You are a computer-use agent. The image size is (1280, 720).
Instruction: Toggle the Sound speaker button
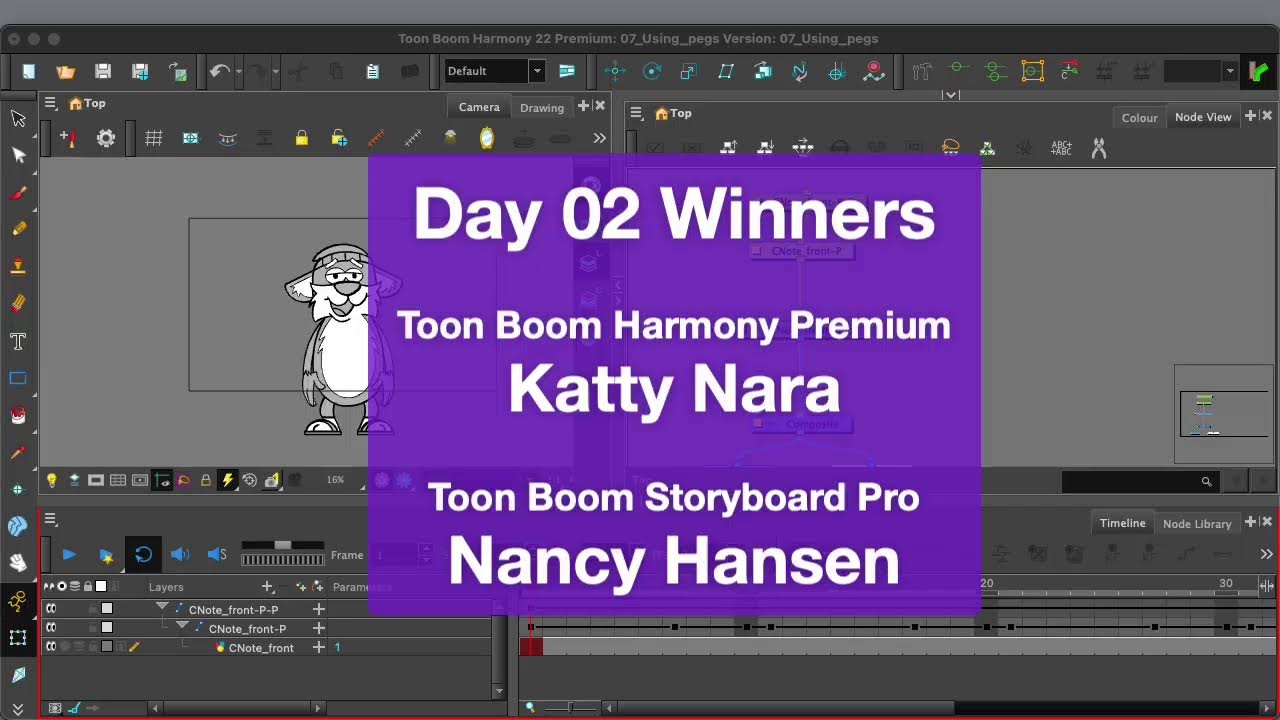click(180, 554)
